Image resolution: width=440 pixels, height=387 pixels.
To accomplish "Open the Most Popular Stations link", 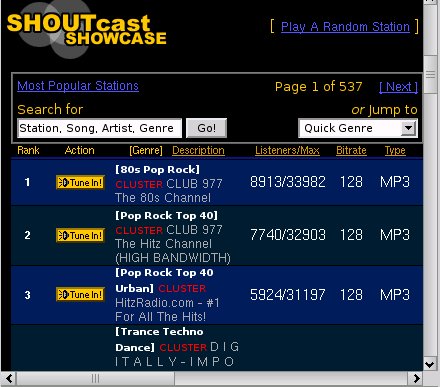I will [x=78, y=86].
